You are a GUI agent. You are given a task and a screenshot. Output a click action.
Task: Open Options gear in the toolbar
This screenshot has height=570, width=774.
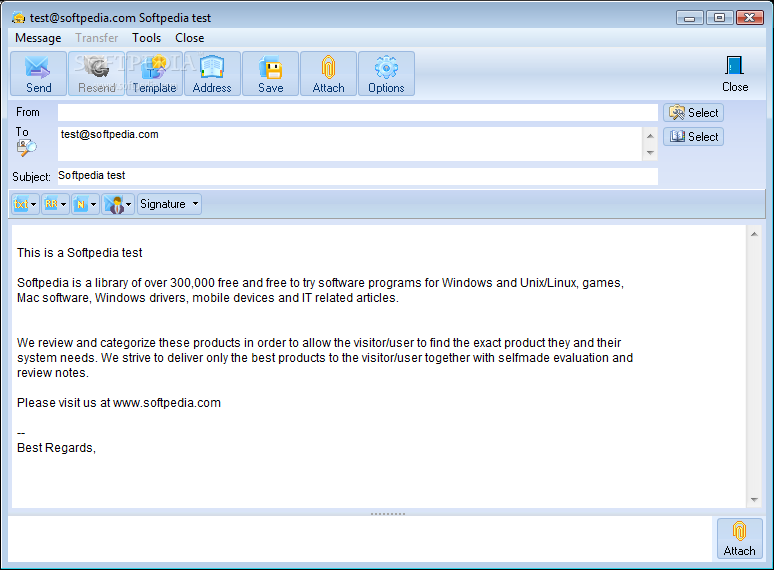(386, 74)
